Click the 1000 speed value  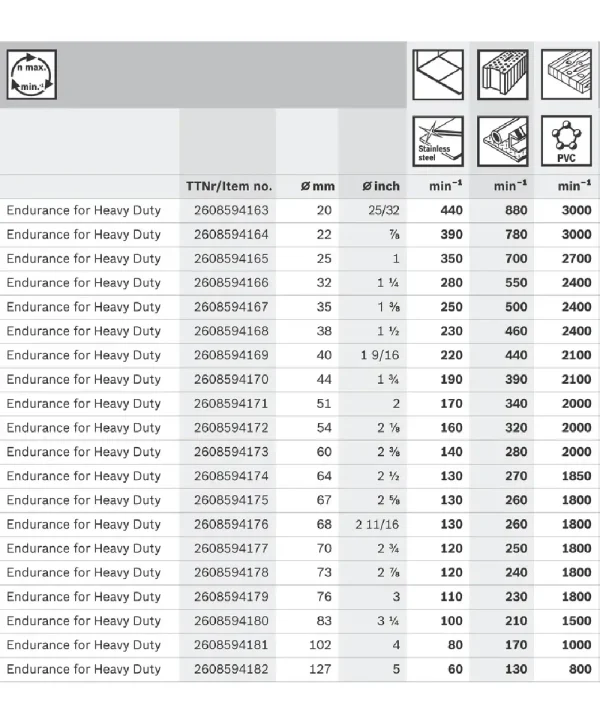coord(577,645)
